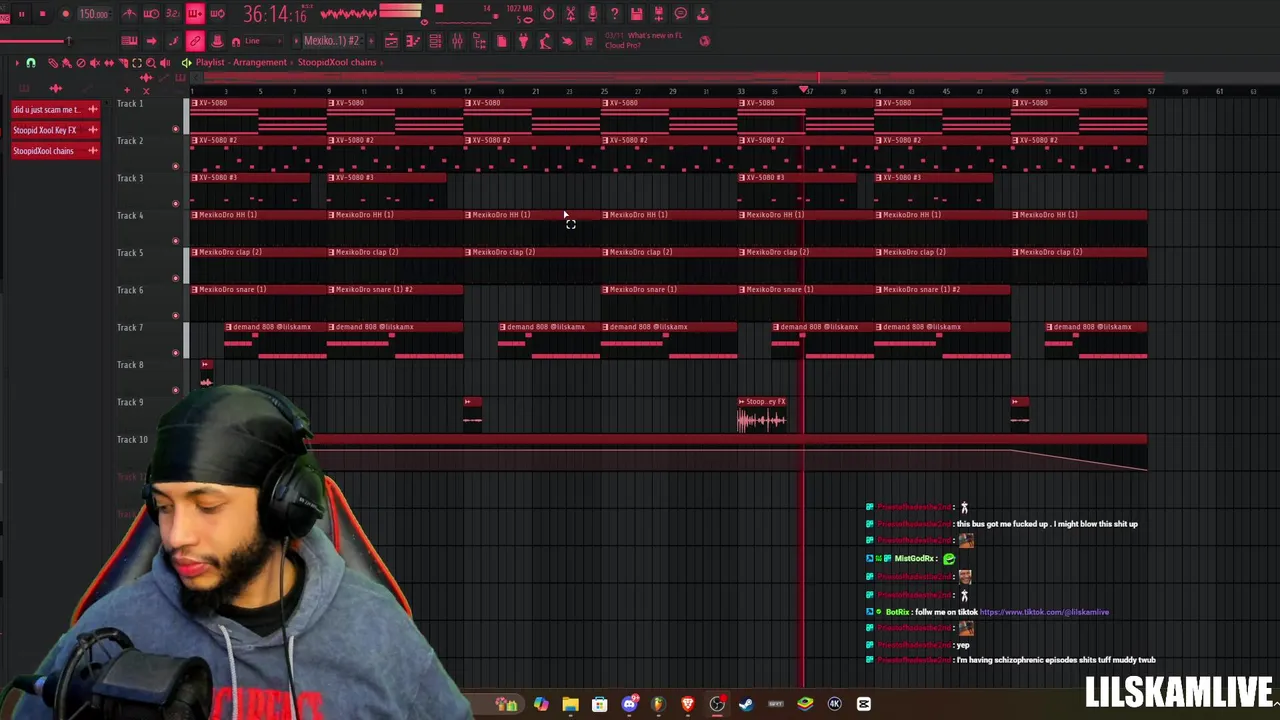Open the Mixer window icon

click(x=457, y=41)
